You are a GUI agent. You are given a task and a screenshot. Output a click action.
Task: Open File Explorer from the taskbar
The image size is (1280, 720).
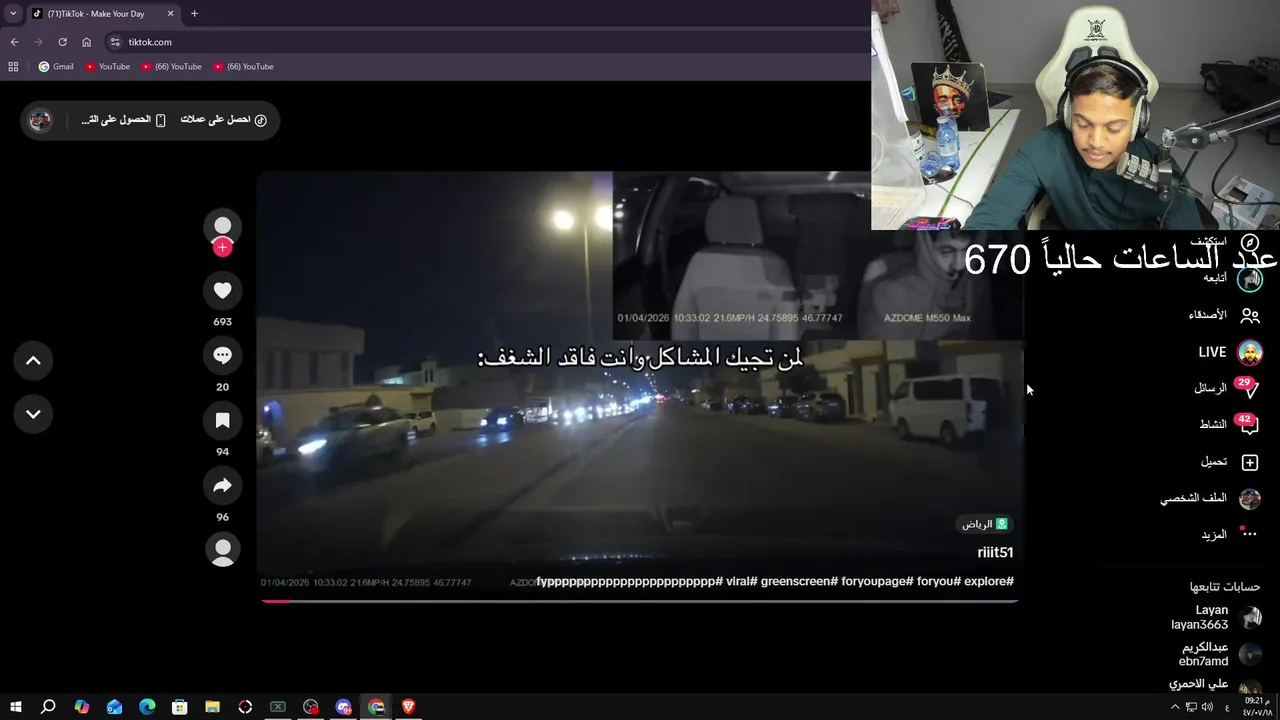[x=212, y=707]
